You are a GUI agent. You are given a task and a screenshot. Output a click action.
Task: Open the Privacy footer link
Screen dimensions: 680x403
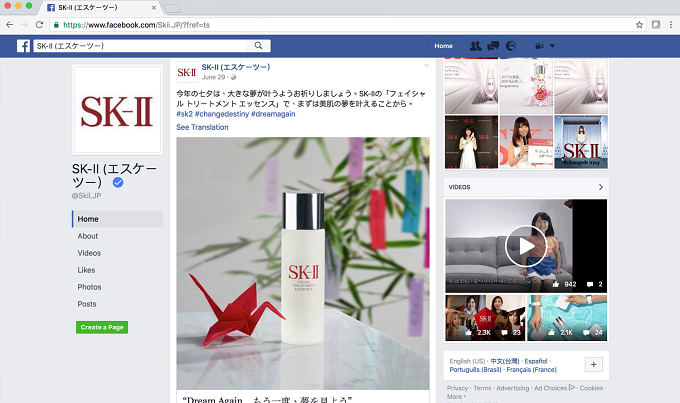[x=458, y=388]
